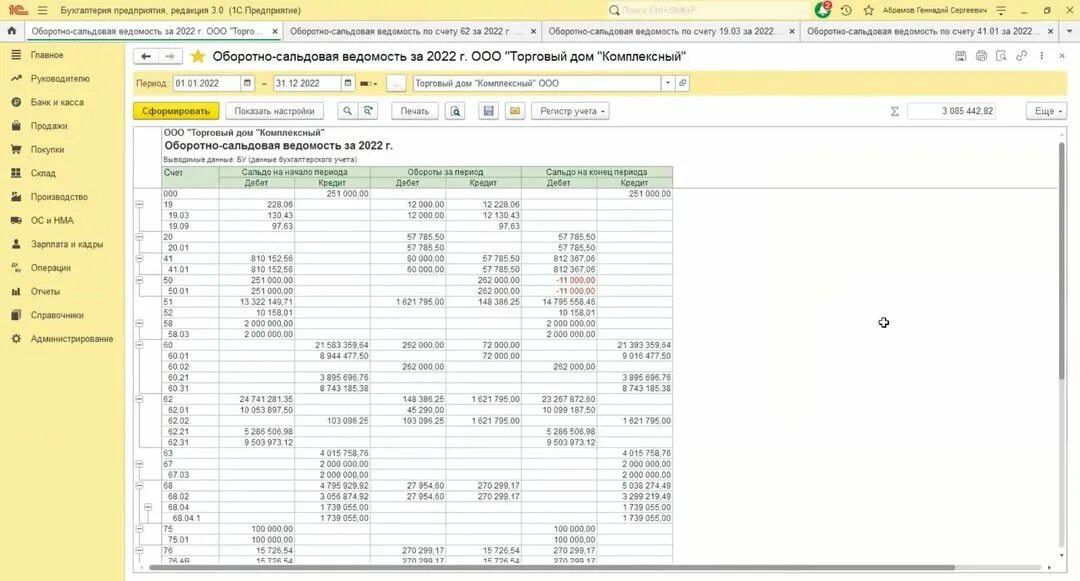Copy link with chain icon

[x=1021, y=56]
